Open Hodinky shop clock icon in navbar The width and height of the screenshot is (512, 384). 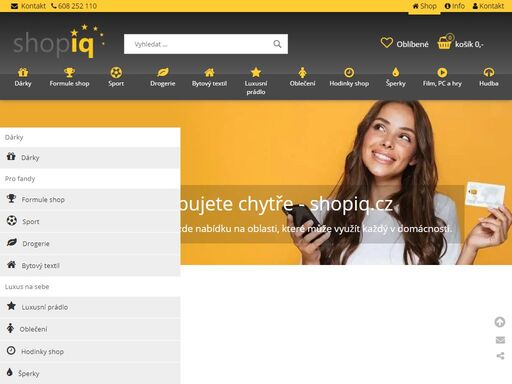pos(349,72)
